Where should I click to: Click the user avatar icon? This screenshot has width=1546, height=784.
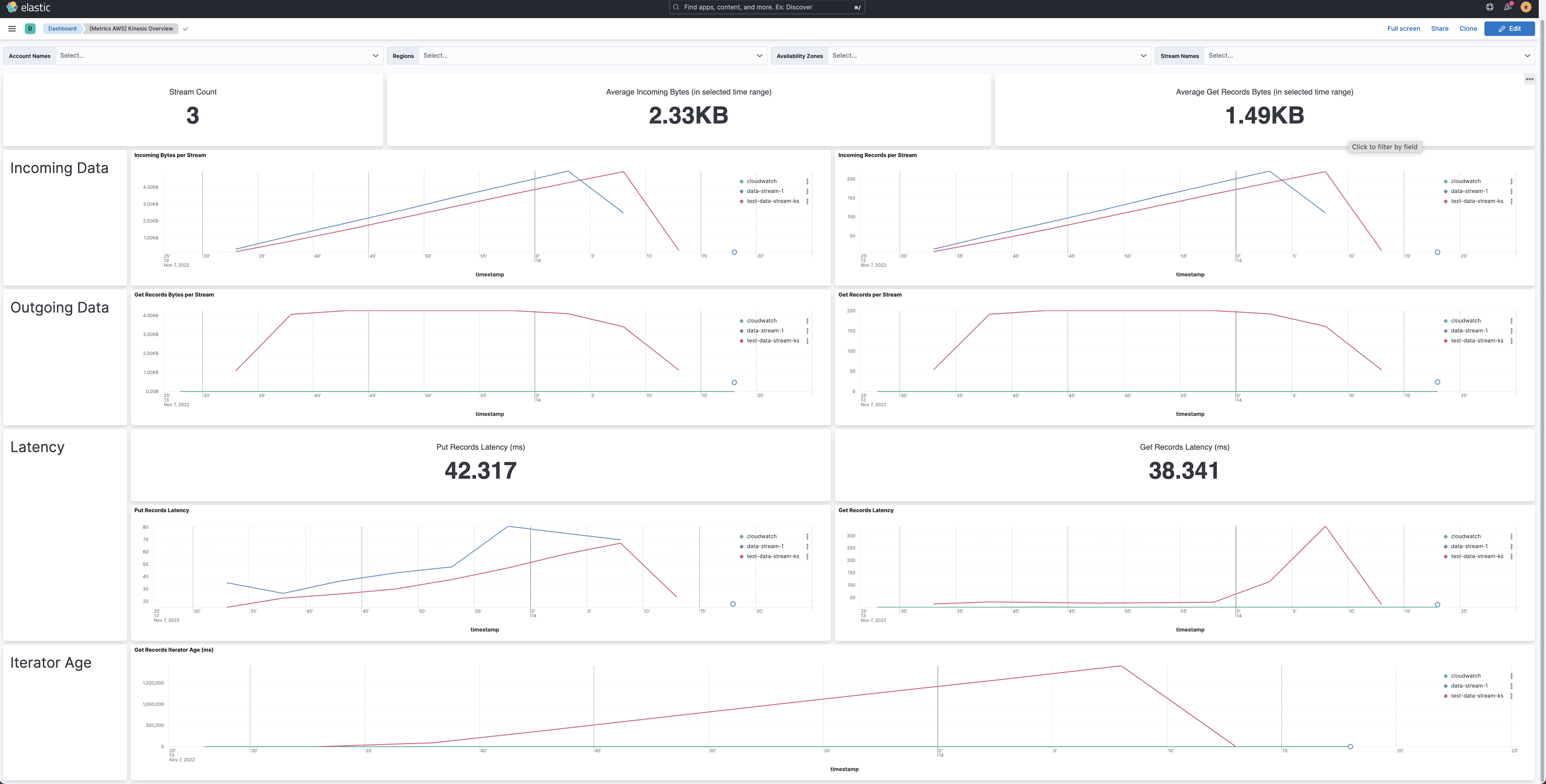[1525, 7]
